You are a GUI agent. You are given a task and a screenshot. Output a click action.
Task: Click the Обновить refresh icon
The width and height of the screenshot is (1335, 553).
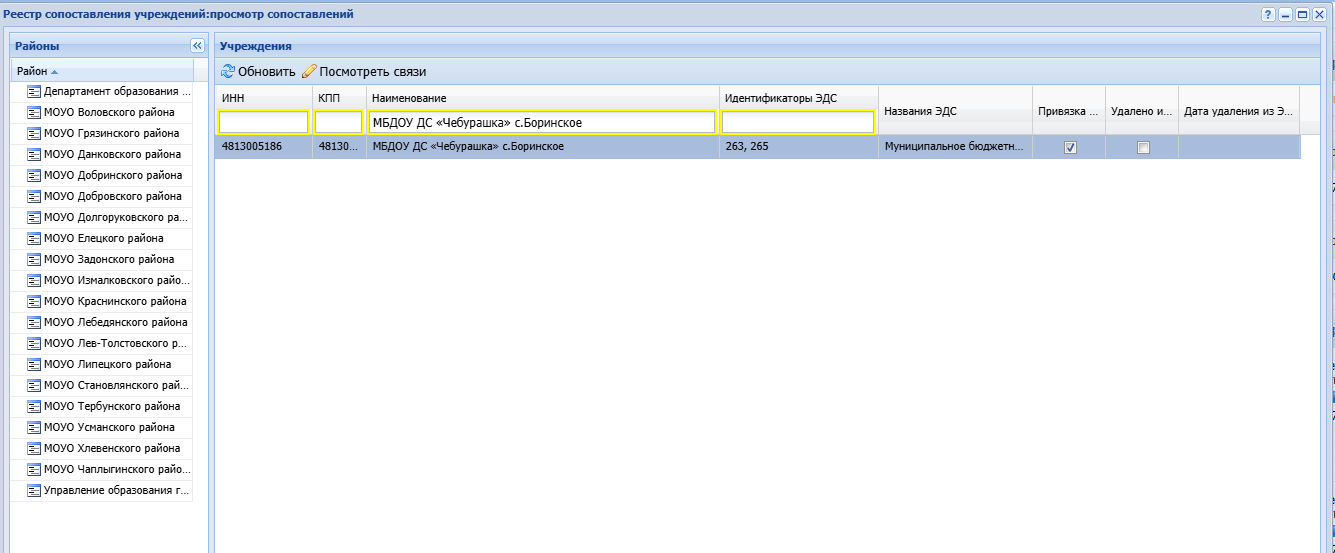click(228, 71)
